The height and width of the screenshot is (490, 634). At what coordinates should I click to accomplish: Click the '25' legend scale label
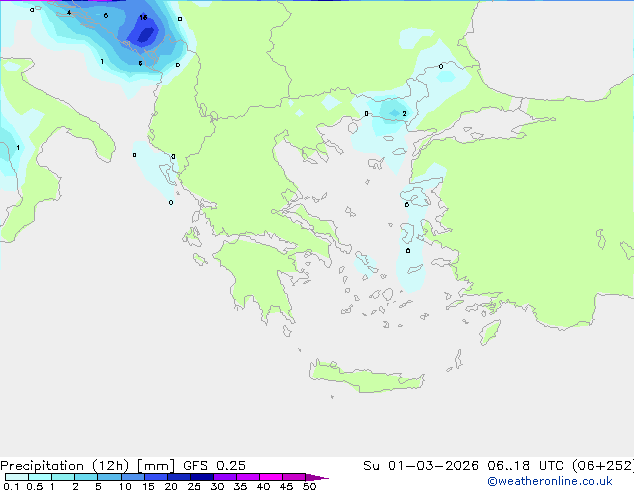pyautogui.click(x=194, y=486)
